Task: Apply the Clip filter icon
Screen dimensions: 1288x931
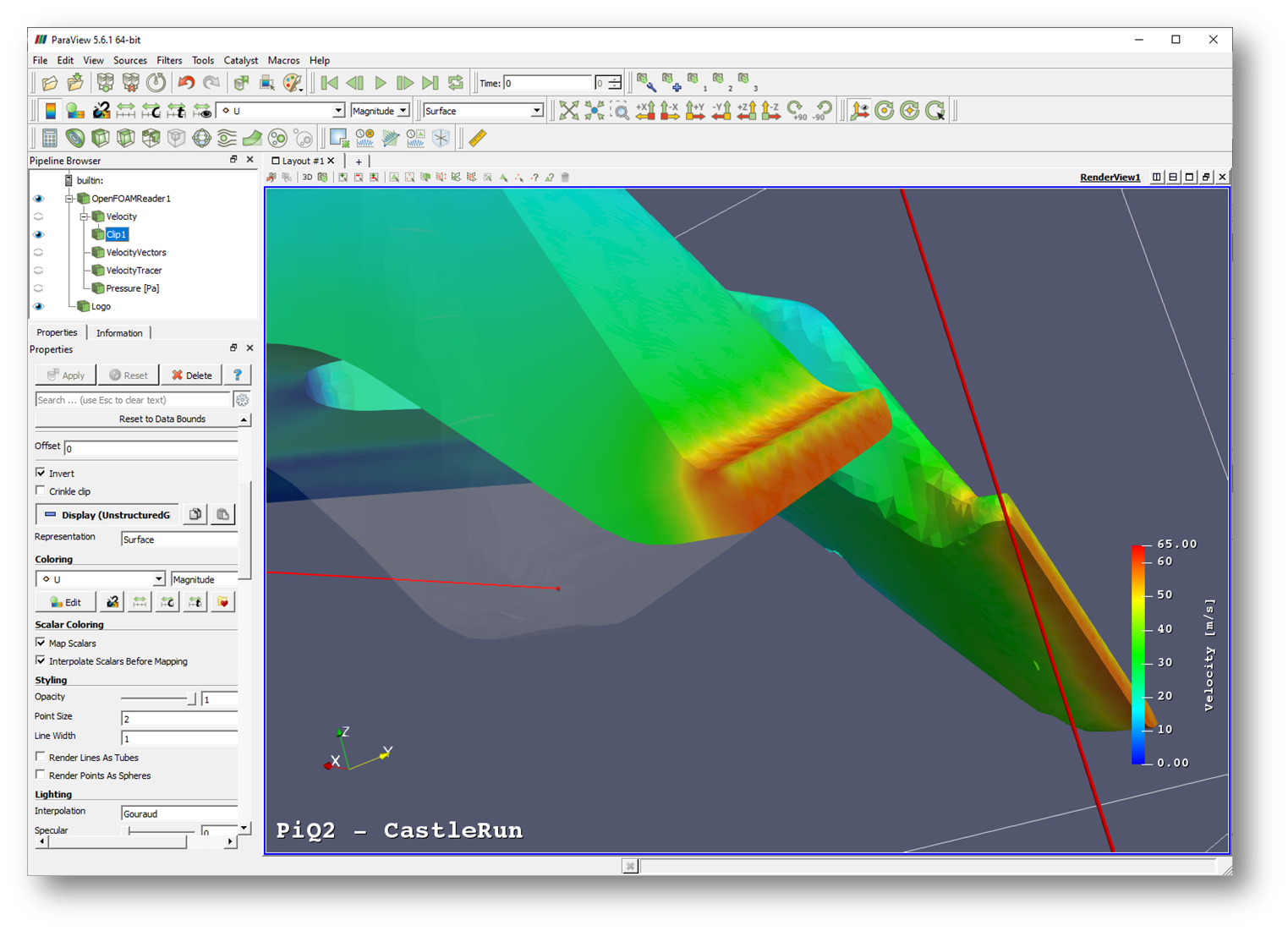Action: 101,138
